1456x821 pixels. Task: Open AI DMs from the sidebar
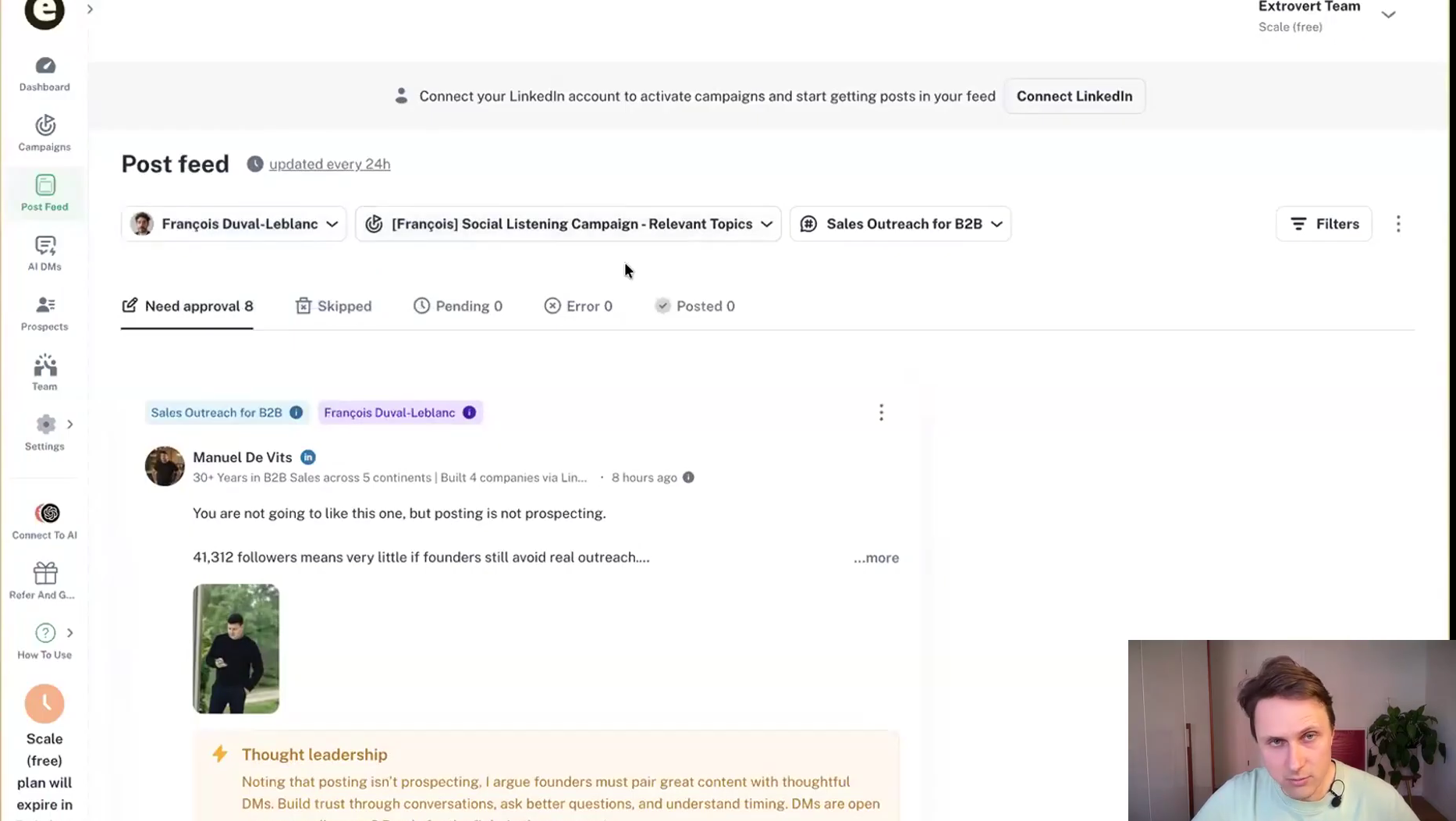[44, 253]
